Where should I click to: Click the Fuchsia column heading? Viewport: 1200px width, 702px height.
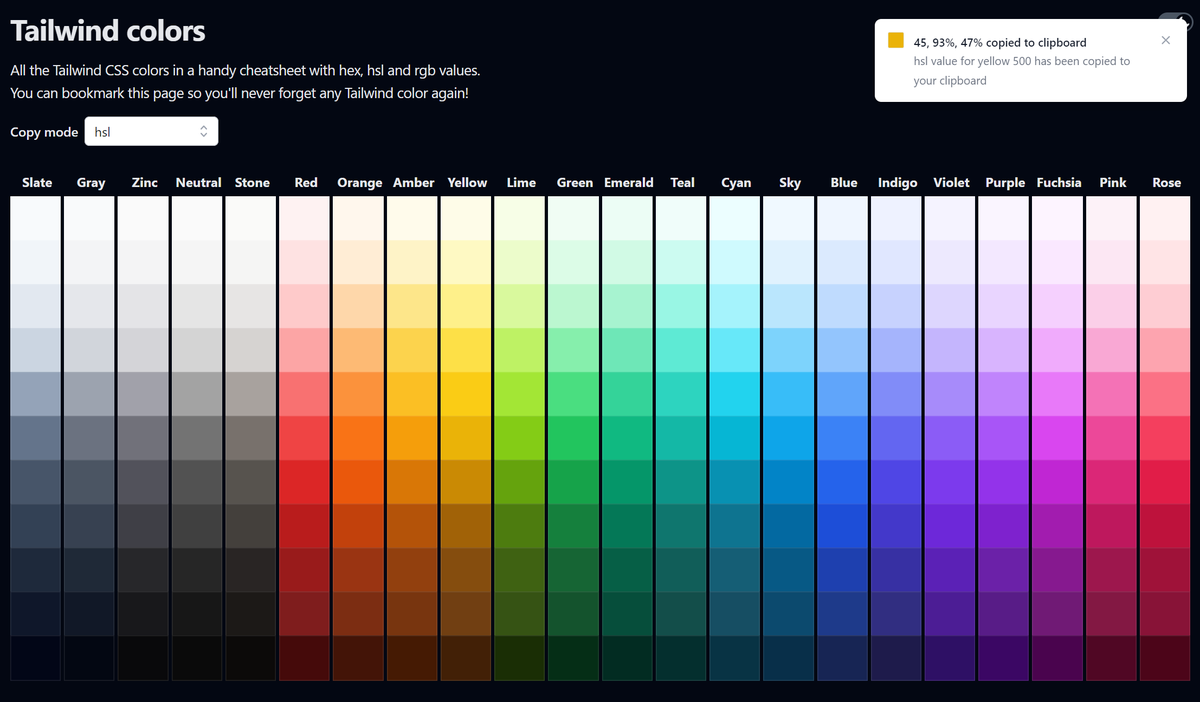[1059, 183]
